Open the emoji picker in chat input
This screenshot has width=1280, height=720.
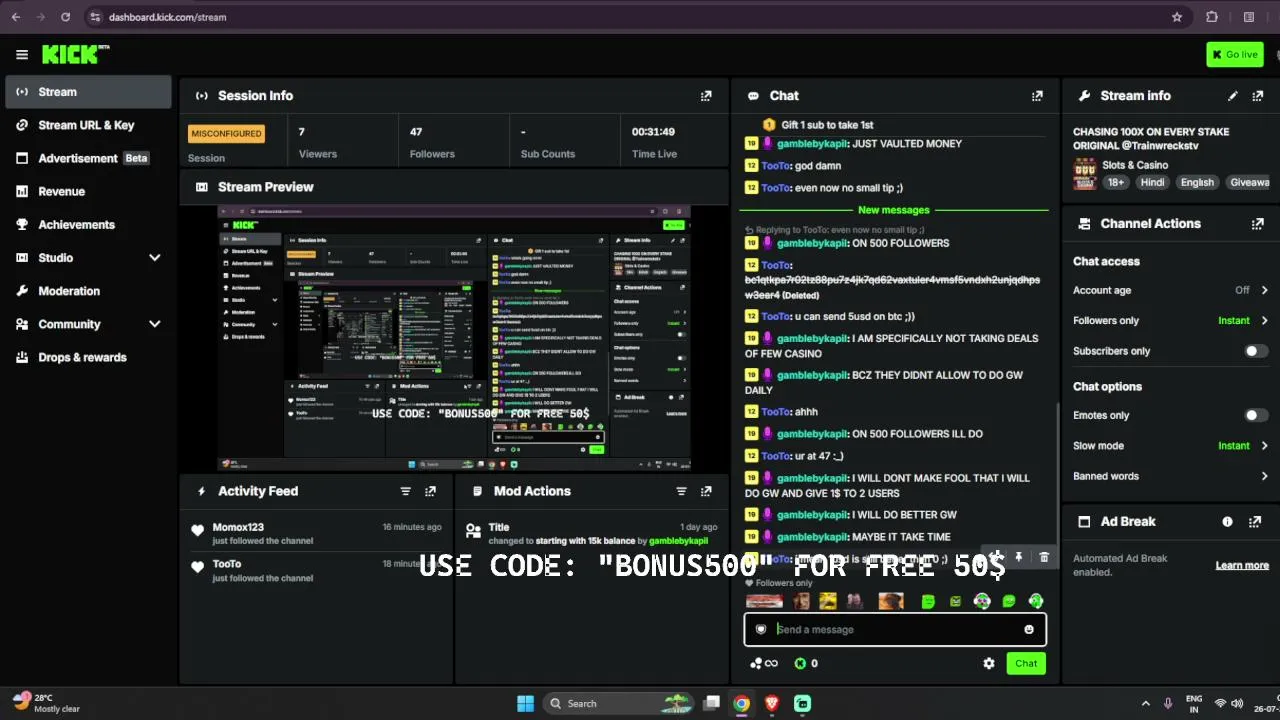point(1029,630)
